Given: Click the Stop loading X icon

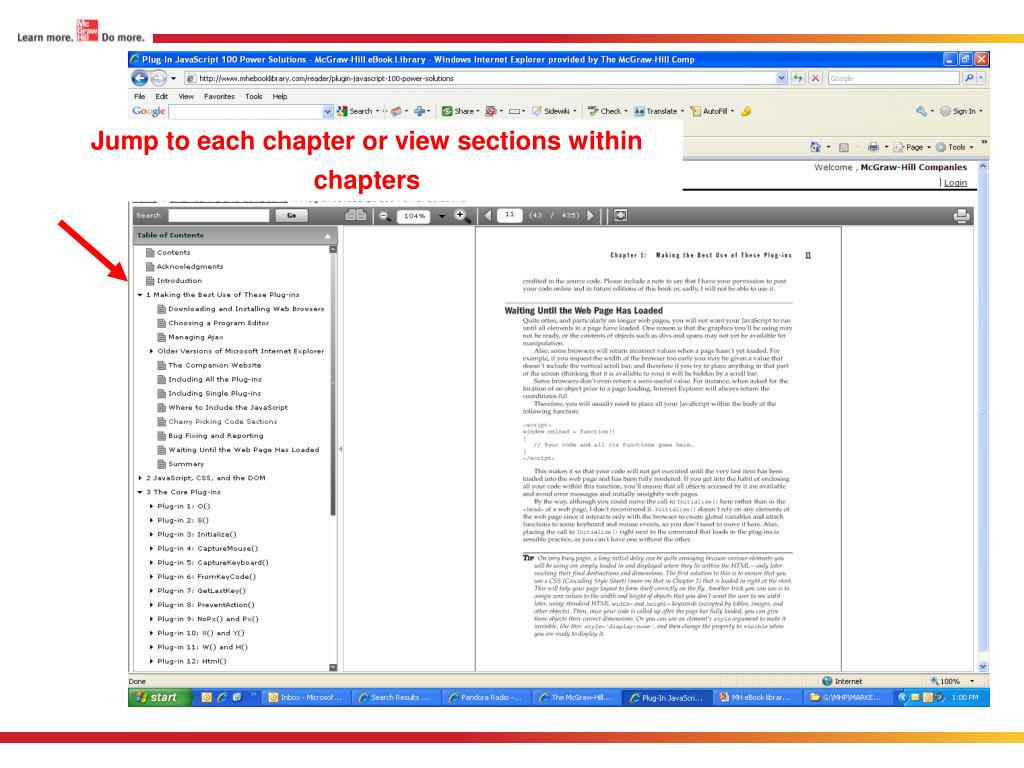Looking at the screenshot, I should (x=816, y=78).
